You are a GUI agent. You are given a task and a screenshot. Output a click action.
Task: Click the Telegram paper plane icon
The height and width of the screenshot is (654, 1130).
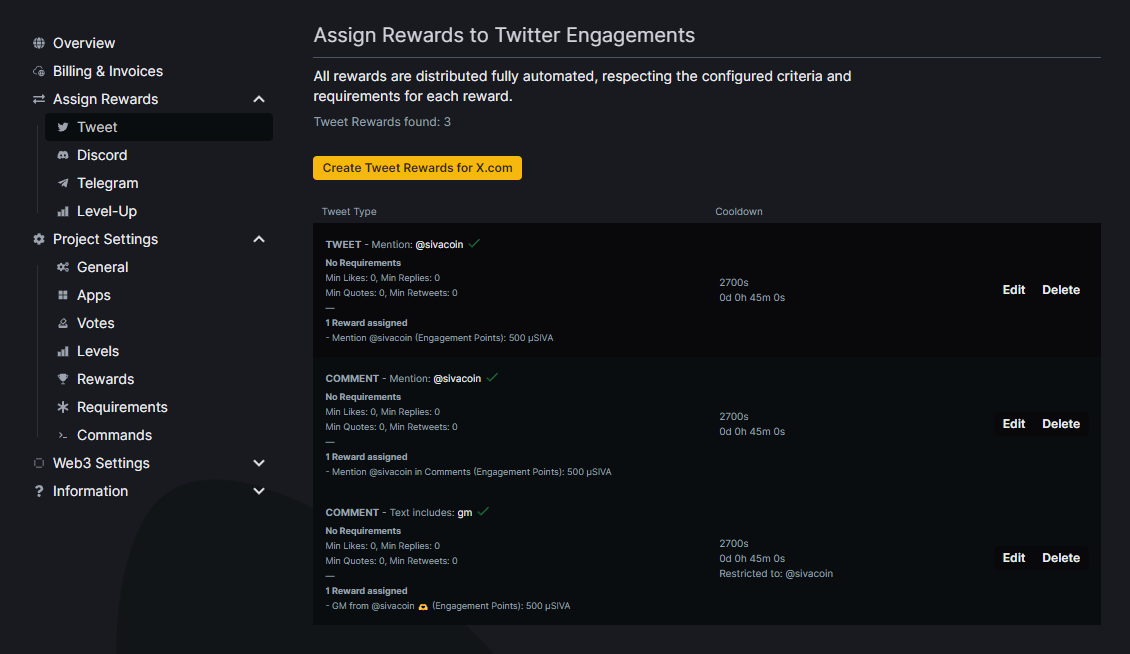pyautogui.click(x=63, y=183)
